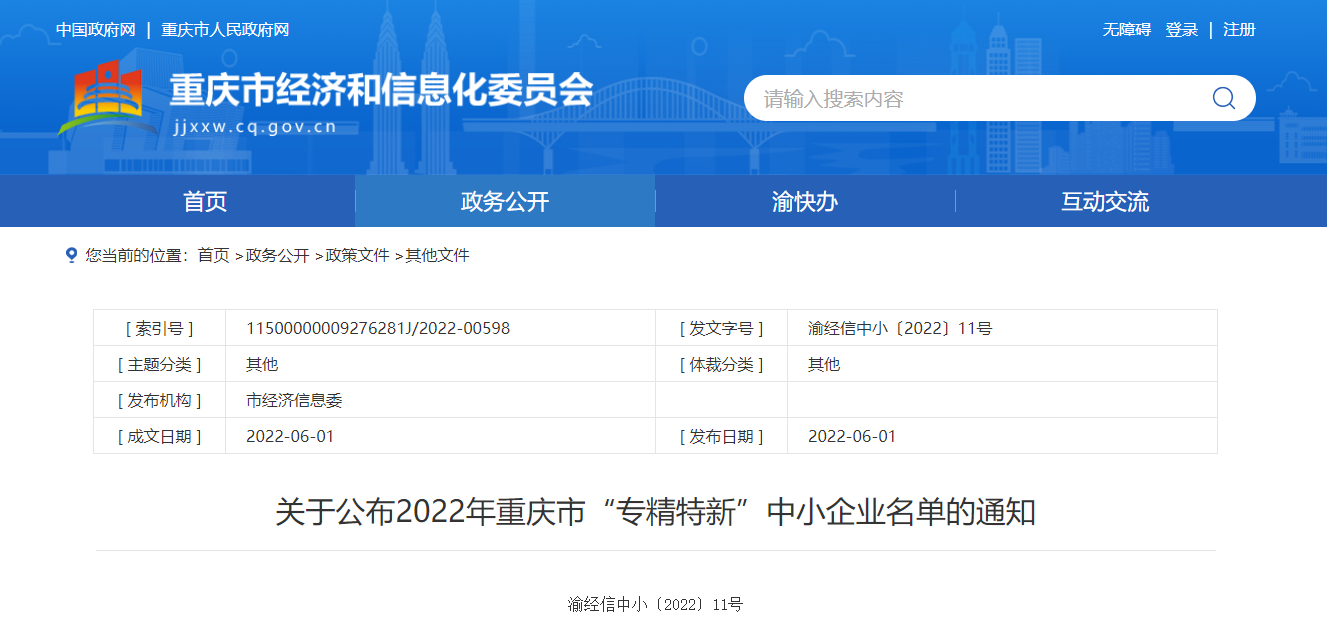Viewport: 1327px width, 640px height.
Task: Enable 无障碍 accessibility mode
Action: click(1126, 30)
